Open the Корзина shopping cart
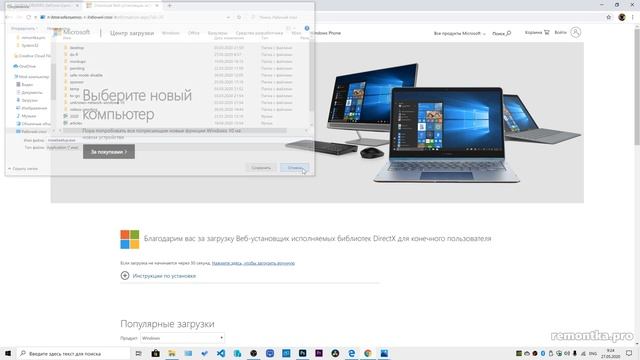640x360 pixels. tap(537, 32)
